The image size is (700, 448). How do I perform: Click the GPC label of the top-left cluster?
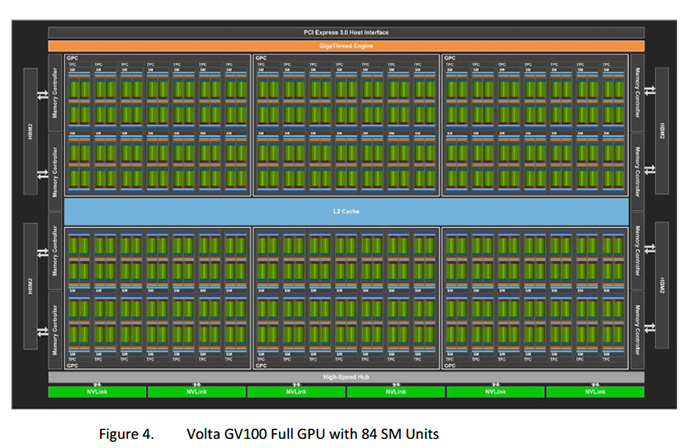tap(72, 58)
